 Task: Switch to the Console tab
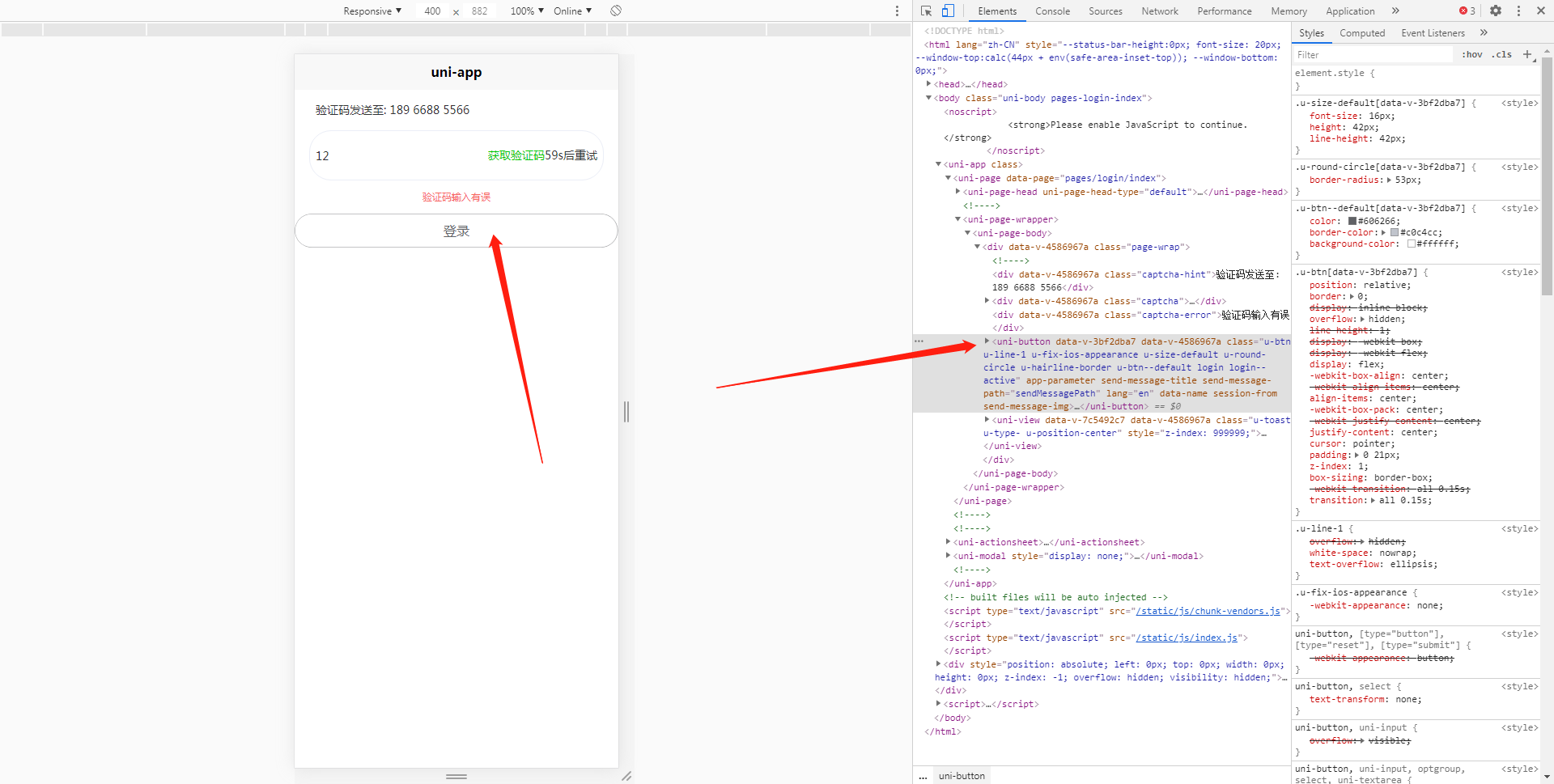pos(1052,11)
